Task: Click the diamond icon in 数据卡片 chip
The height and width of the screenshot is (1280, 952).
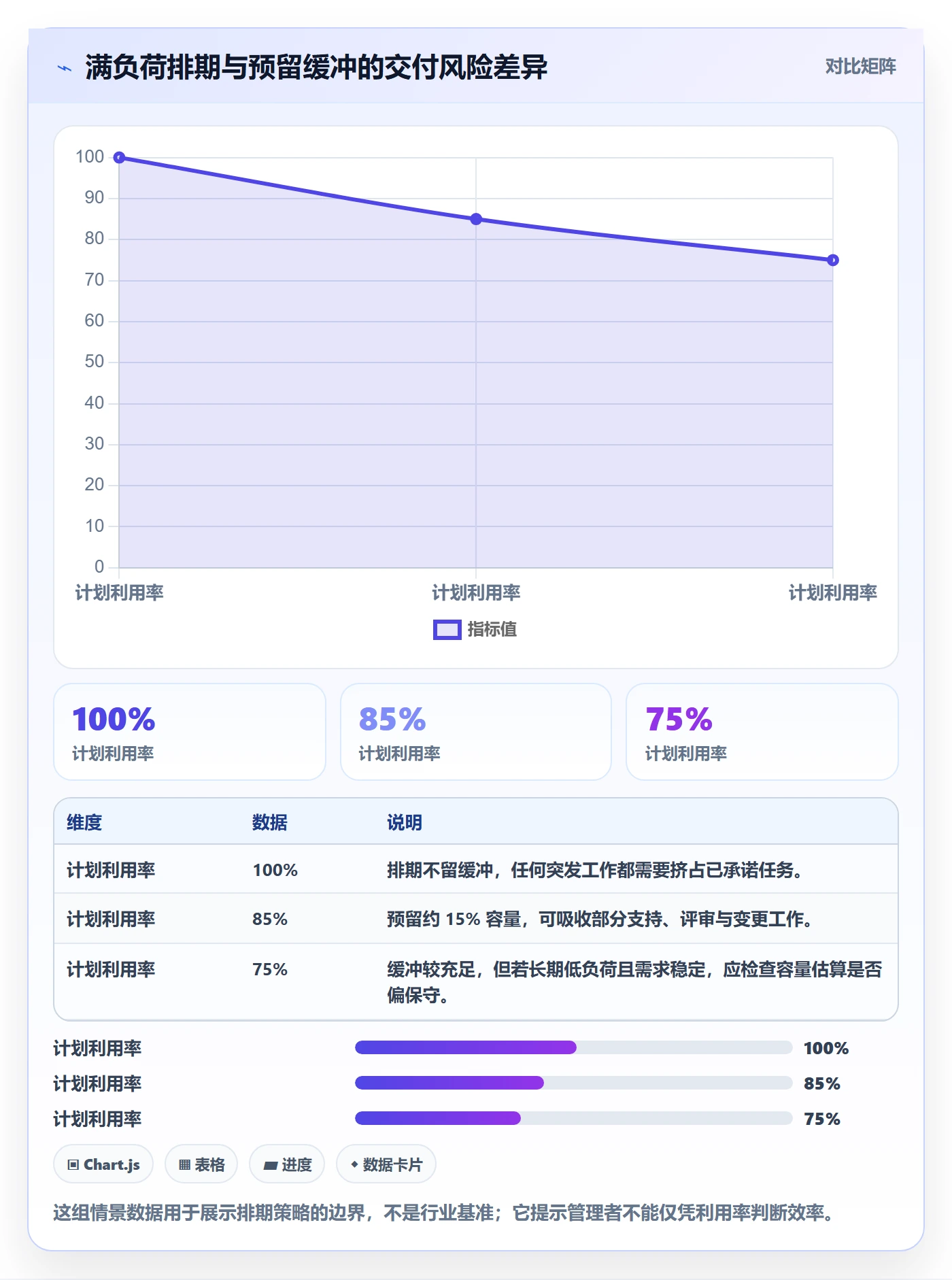Action: [x=354, y=1164]
